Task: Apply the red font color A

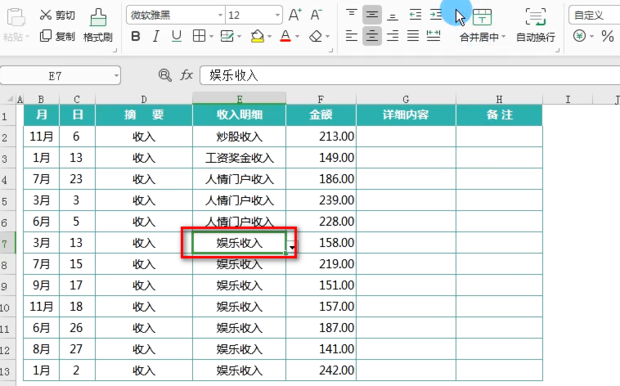Action: [285, 36]
